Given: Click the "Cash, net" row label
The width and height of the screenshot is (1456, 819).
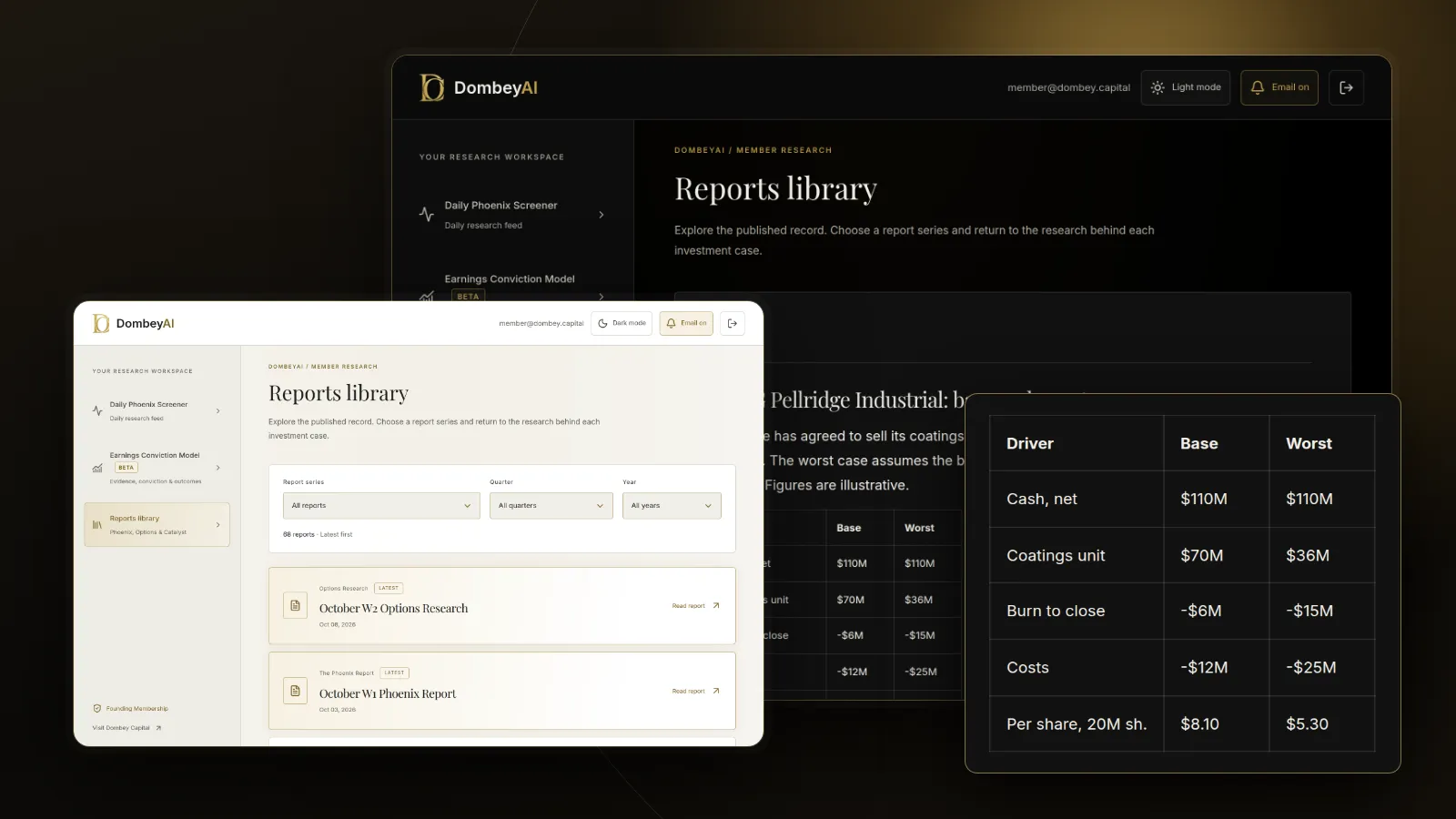Looking at the screenshot, I should (1042, 500).
